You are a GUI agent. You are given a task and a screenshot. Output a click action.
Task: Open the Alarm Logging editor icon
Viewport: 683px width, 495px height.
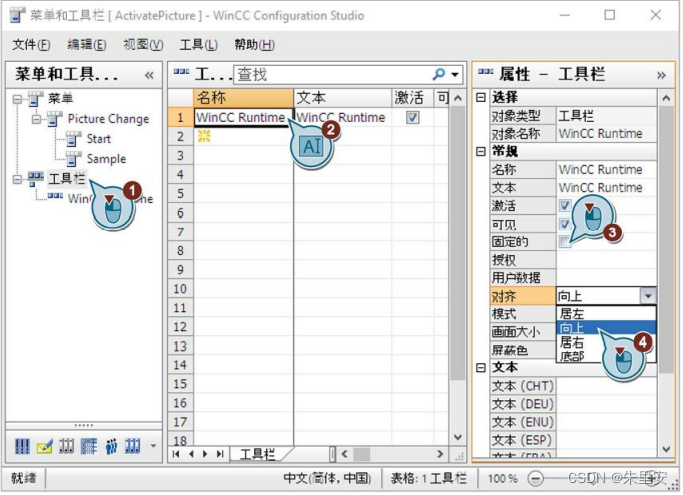tap(44, 446)
